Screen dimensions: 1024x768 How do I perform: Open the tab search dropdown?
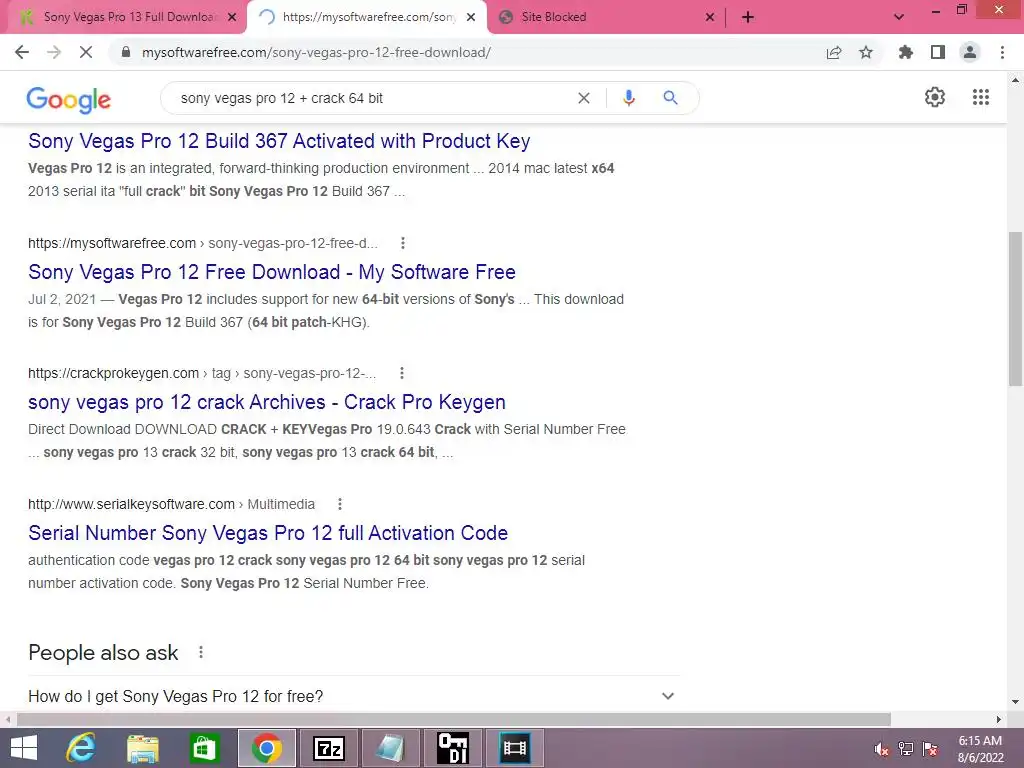click(x=899, y=17)
